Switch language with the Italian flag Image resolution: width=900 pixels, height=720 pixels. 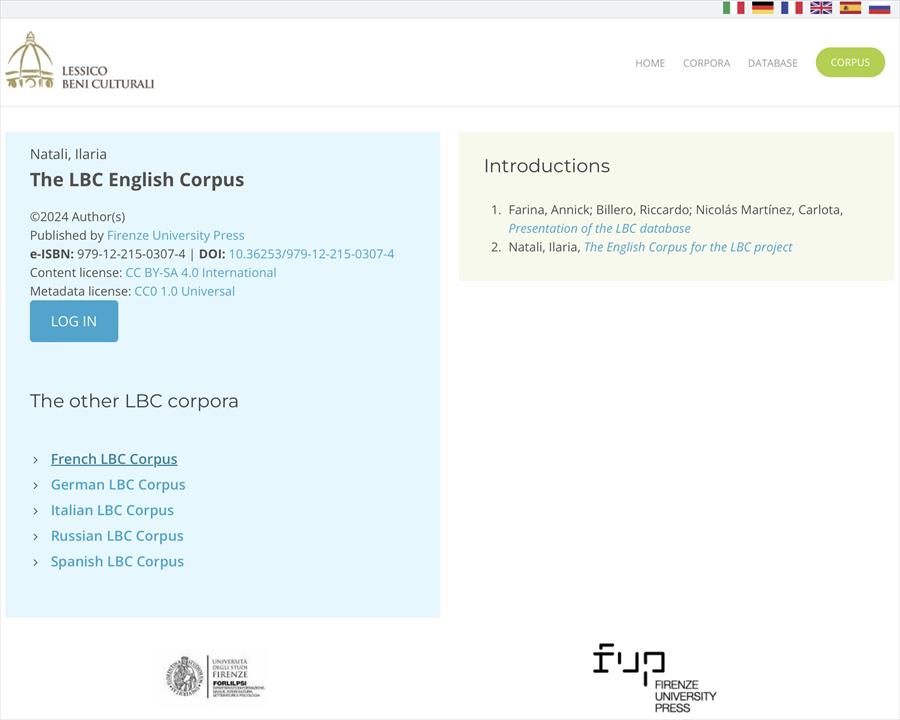(x=733, y=7)
